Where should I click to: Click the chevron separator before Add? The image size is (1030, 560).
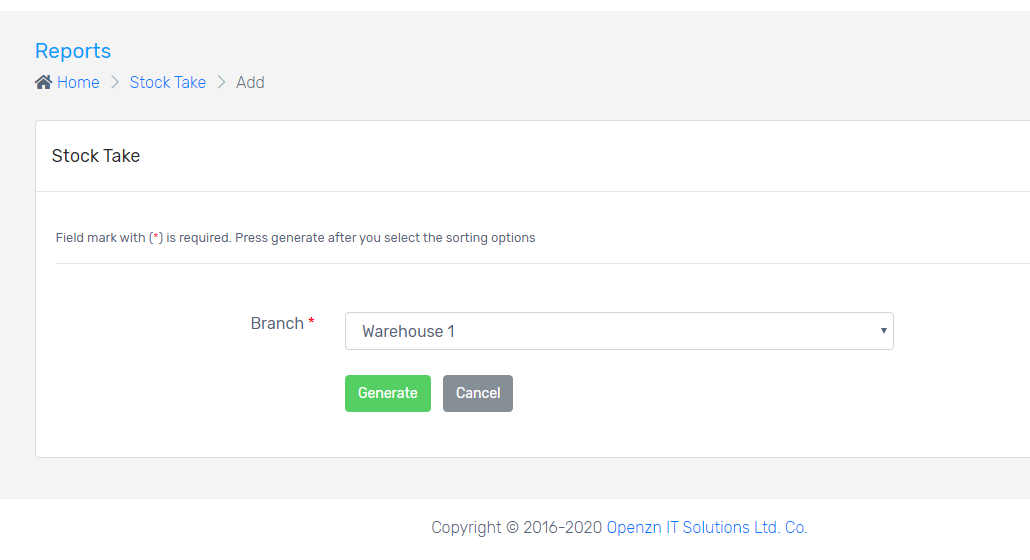(x=221, y=82)
